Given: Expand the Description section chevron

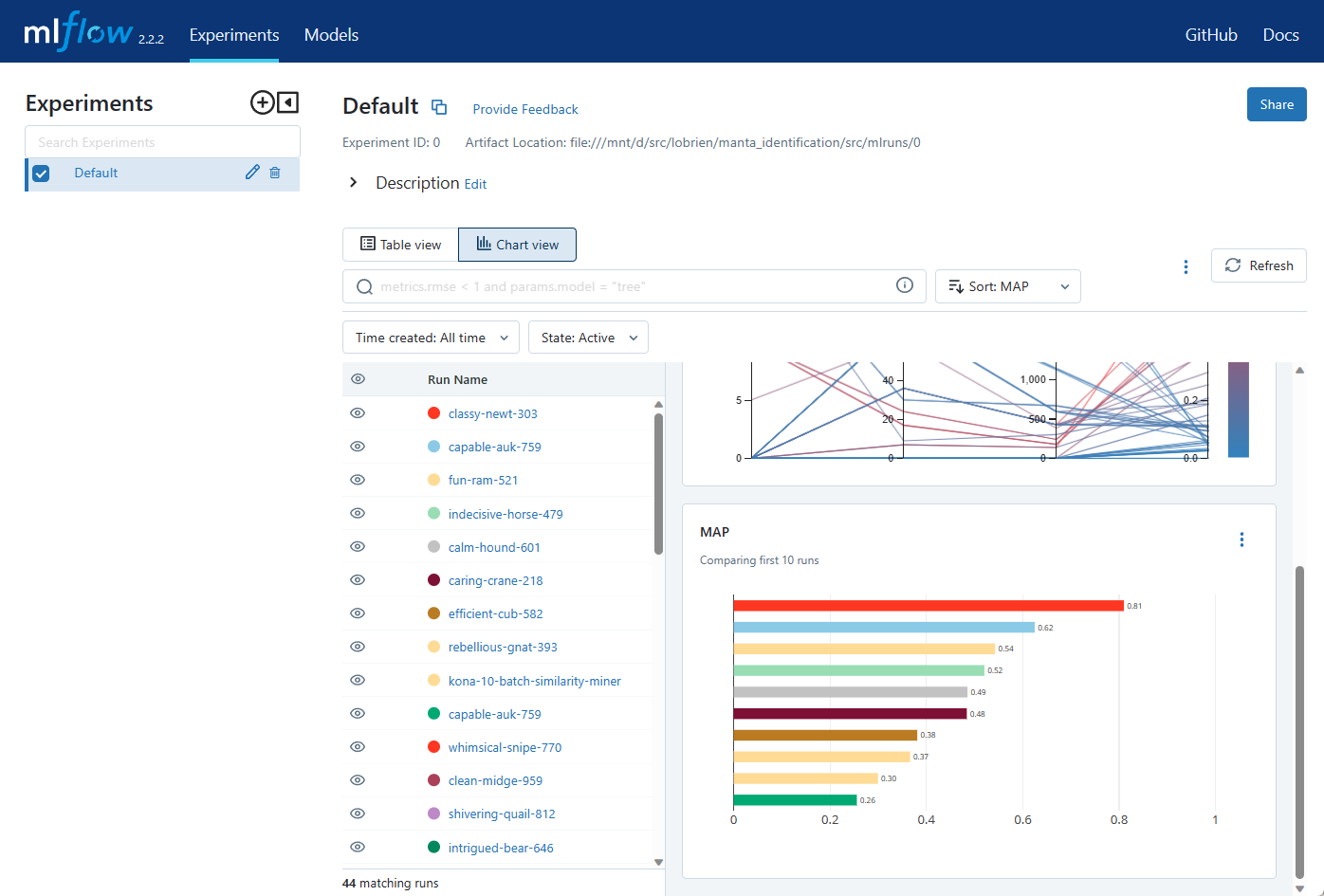Looking at the screenshot, I should [x=353, y=182].
